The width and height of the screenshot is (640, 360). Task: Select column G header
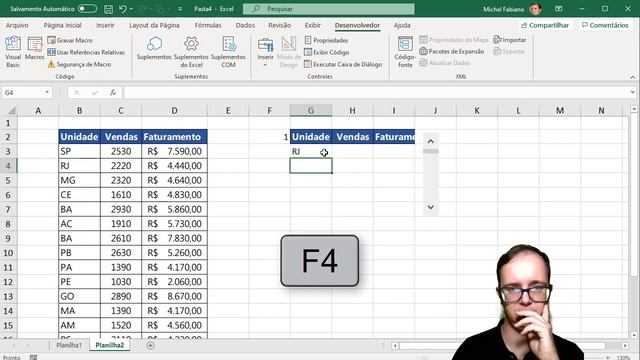[311, 111]
